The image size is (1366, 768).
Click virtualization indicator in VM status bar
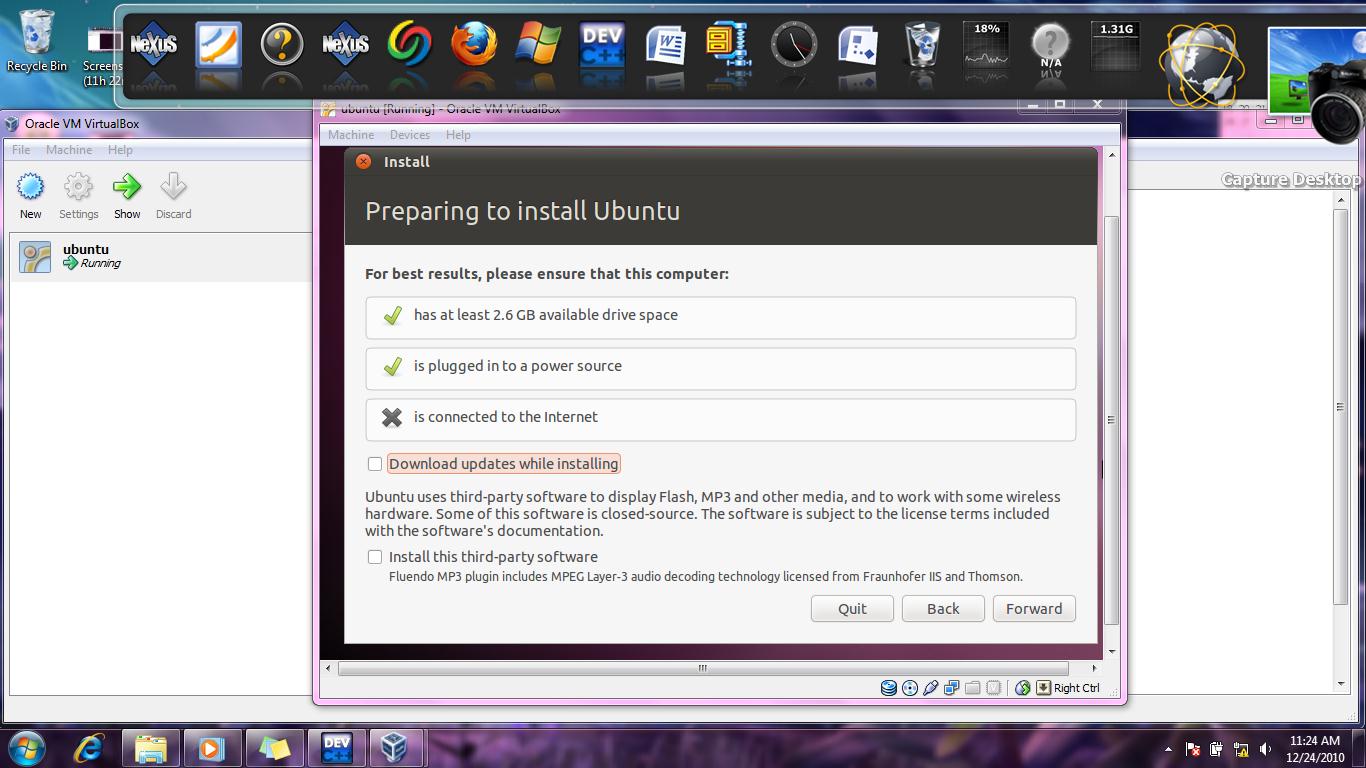[993, 688]
